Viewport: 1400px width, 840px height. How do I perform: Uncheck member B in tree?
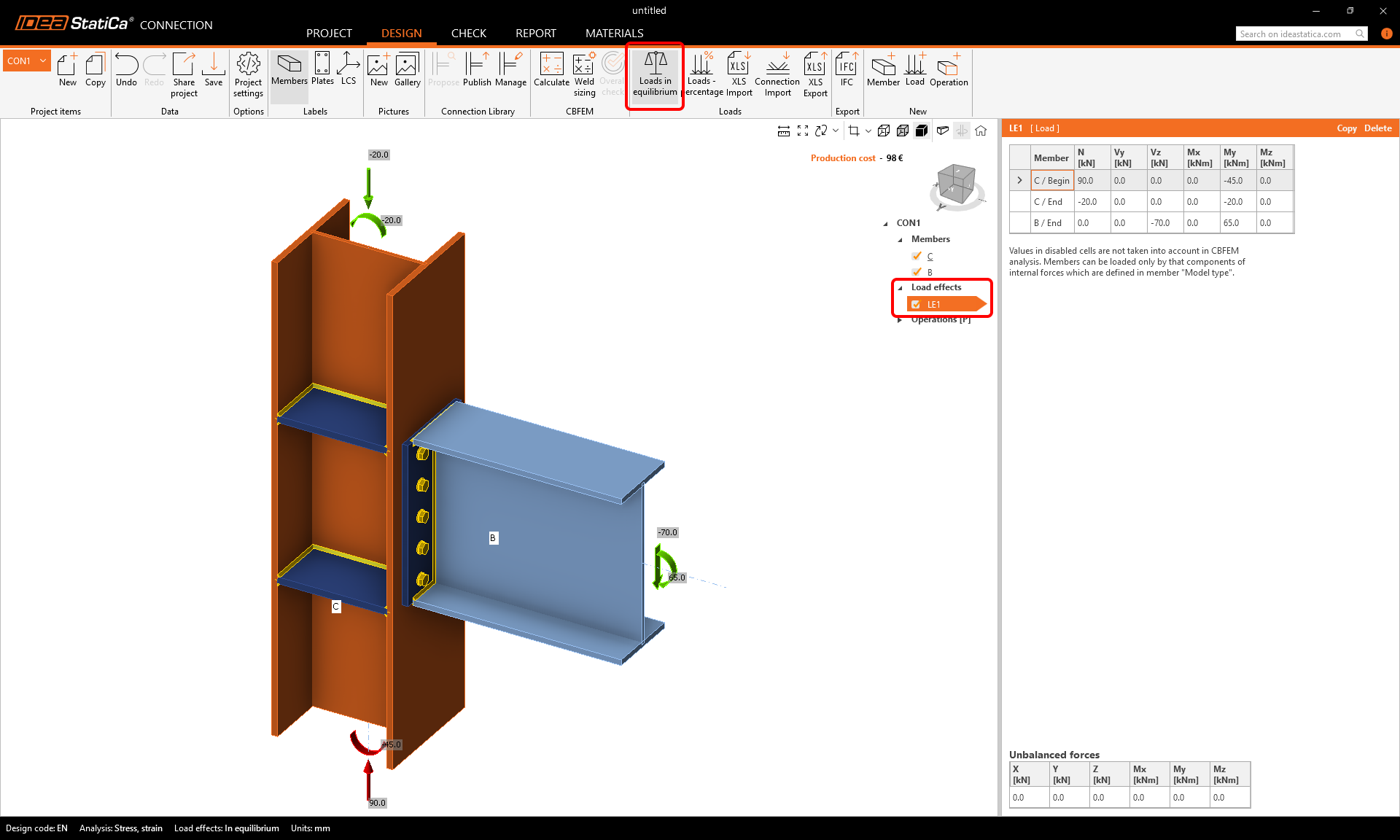(917, 272)
